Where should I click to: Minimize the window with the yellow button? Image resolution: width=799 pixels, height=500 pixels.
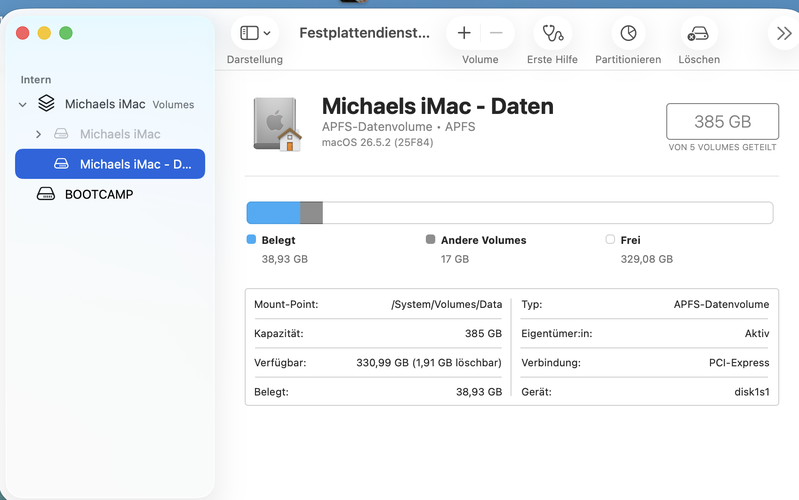click(x=44, y=33)
